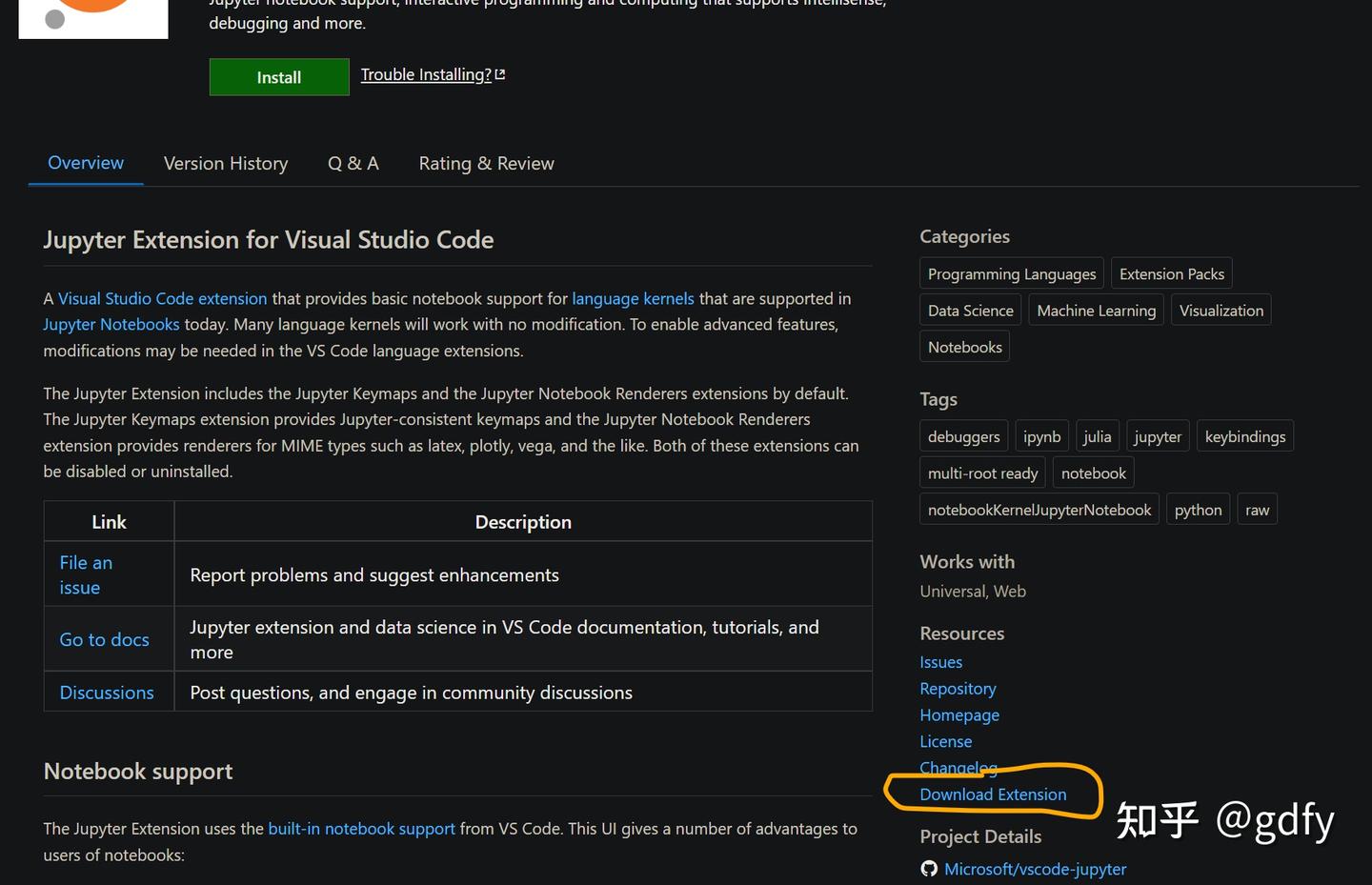This screenshot has height=885, width=1372.
Task: Open the Q & A tab
Action: coord(353,164)
